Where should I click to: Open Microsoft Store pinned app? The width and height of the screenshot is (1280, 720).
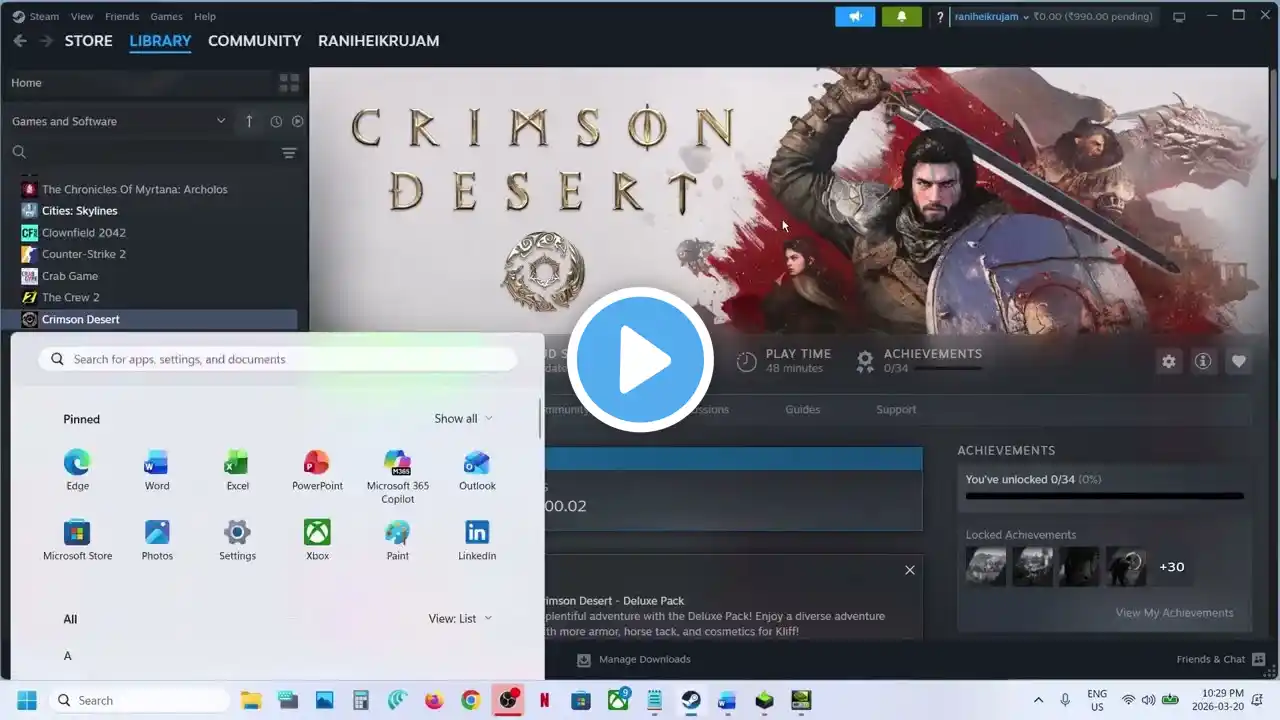point(77,540)
